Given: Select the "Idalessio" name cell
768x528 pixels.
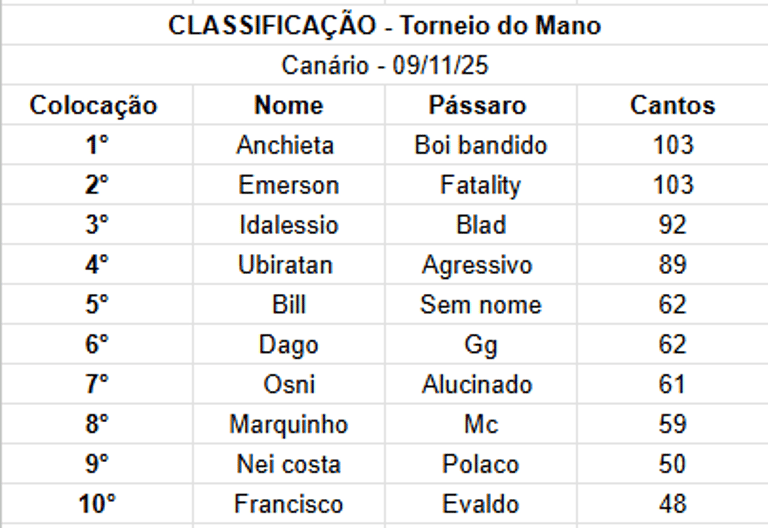Looking at the screenshot, I should pyautogui.click(x=288, y=225).
